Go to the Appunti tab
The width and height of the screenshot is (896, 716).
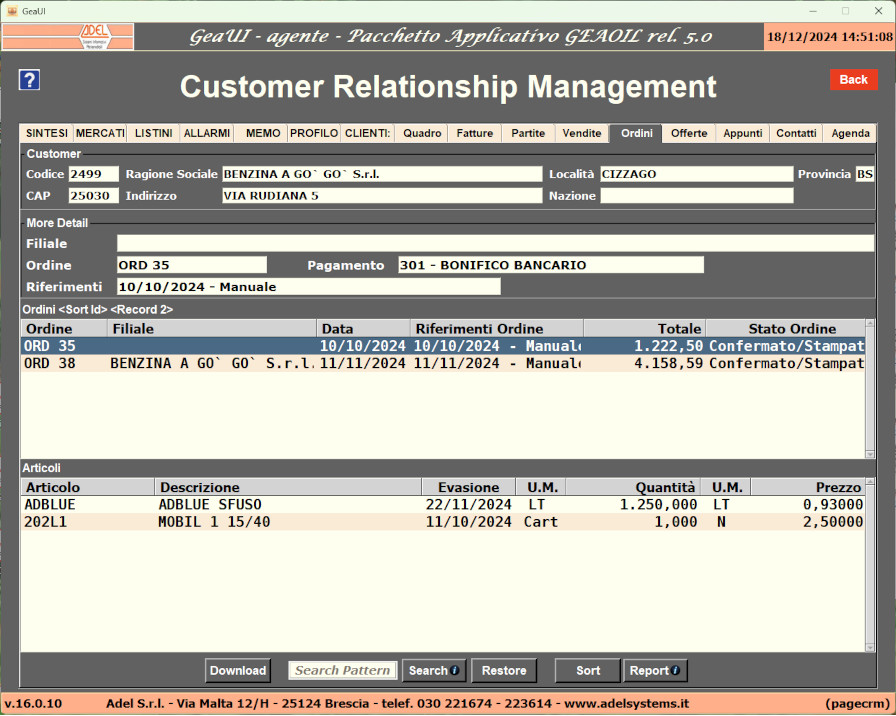(x=742, y=133)
